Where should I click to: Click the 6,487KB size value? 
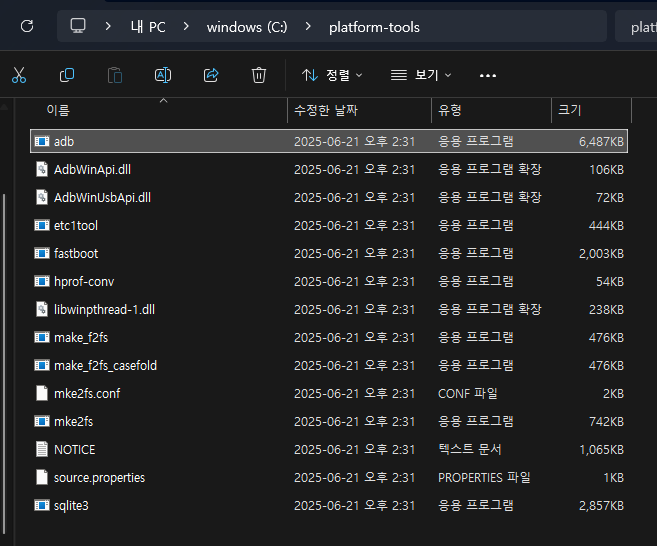pos(601,142)
